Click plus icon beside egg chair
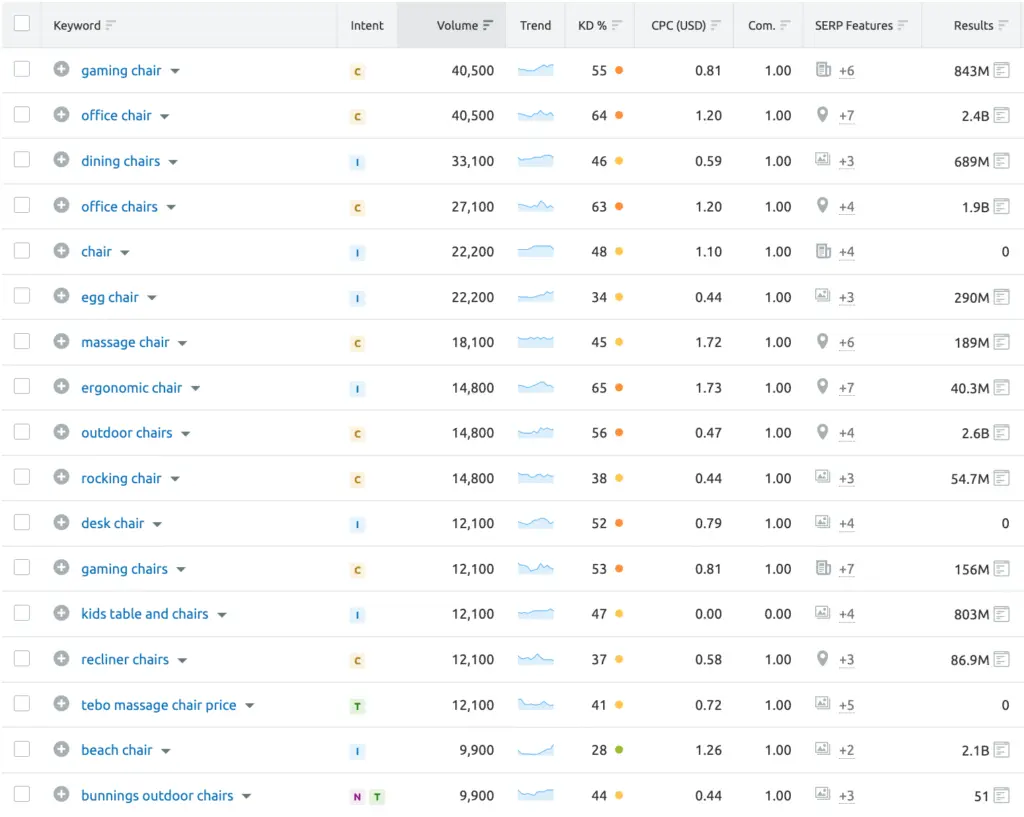 (x=61, y=296)
